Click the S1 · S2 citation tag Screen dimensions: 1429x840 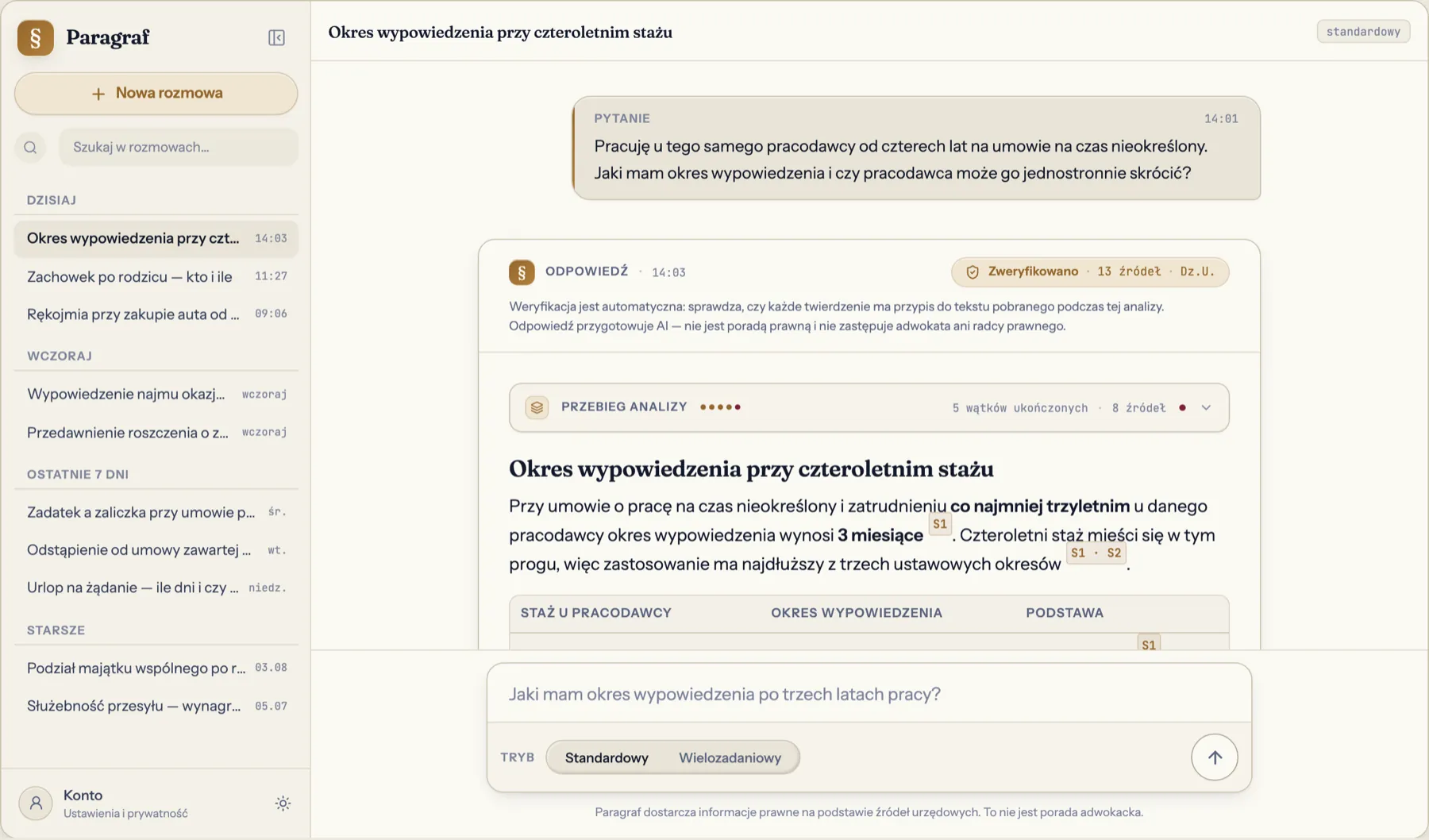coord(1096,553)
